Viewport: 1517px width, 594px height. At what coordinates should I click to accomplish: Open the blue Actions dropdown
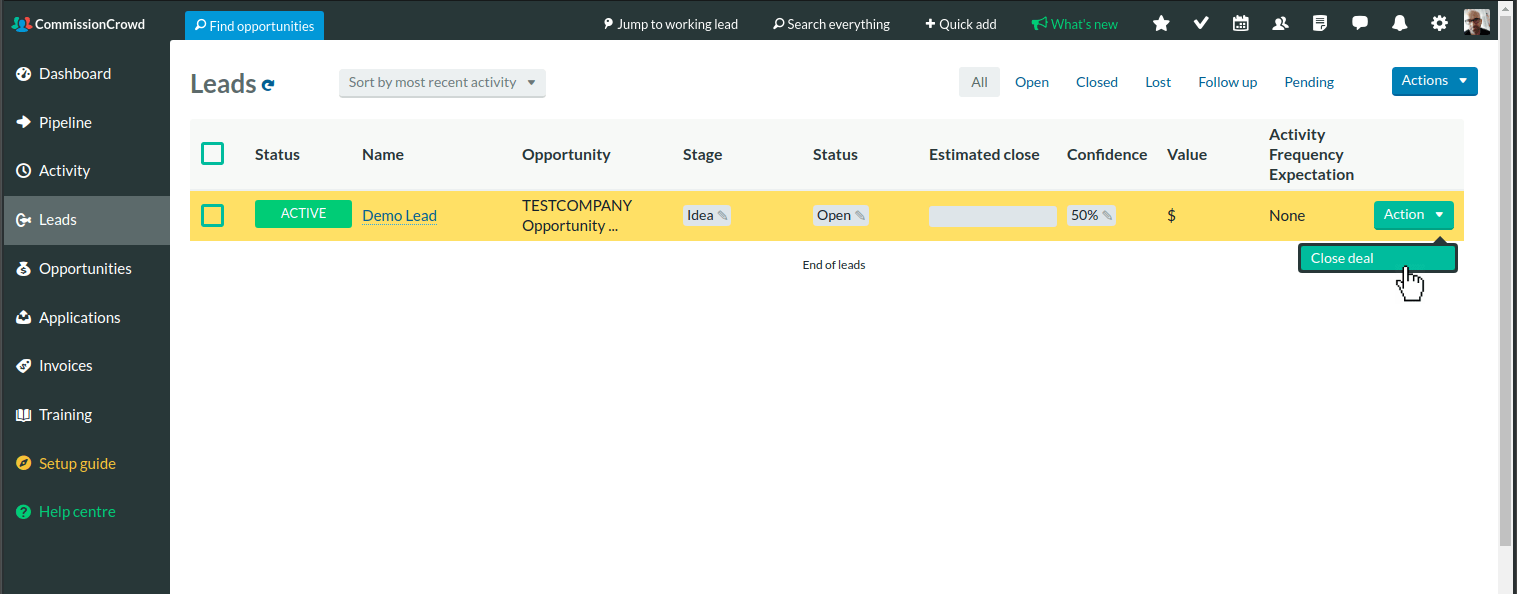1434,81
